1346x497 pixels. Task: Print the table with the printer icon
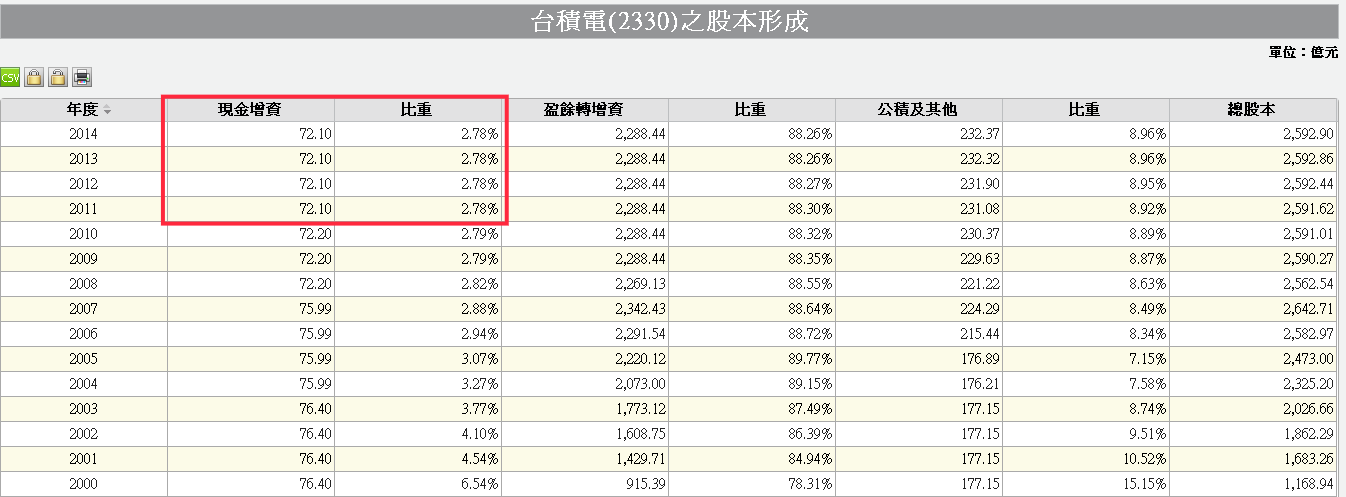(82, 77)
